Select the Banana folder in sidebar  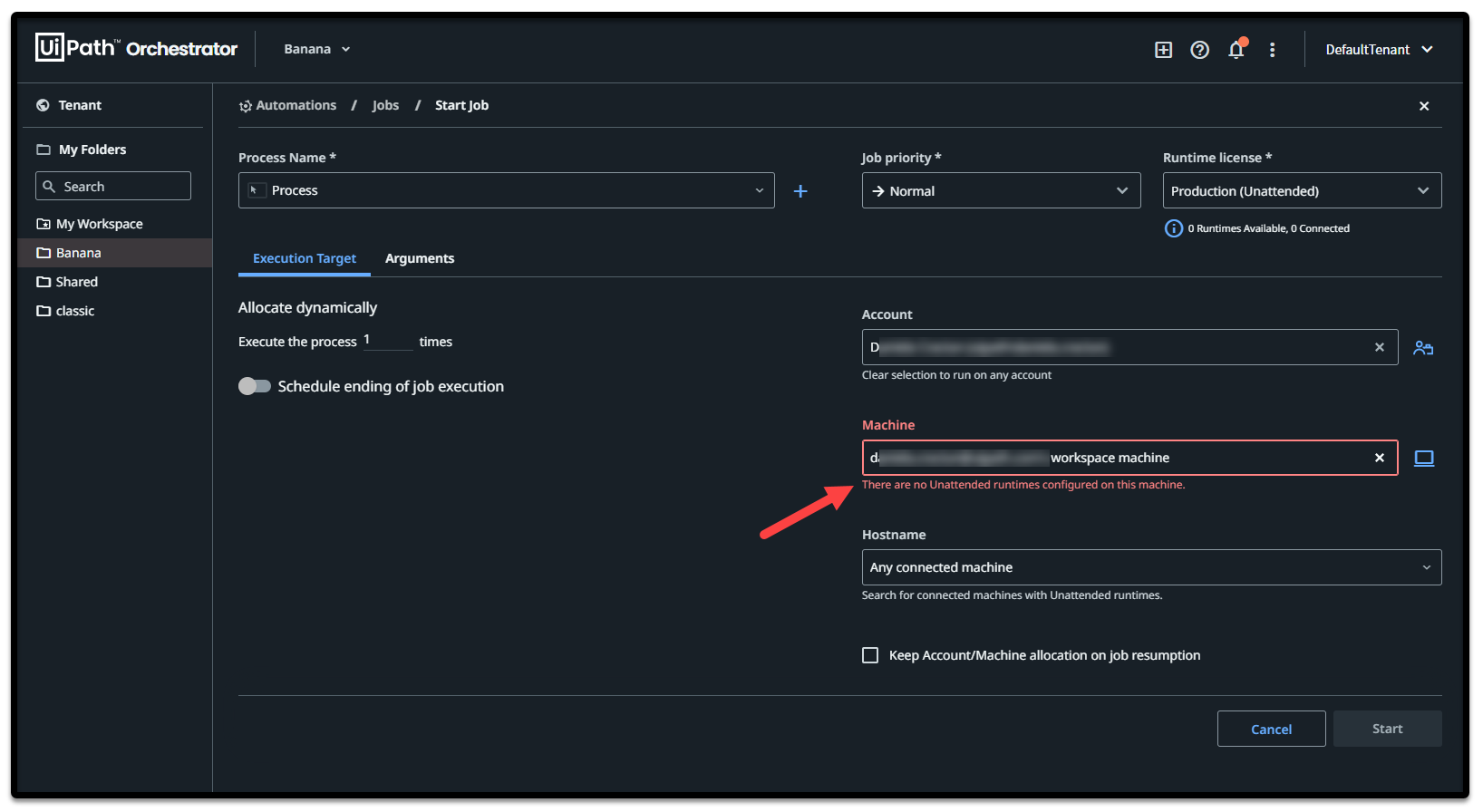[114, 253]
